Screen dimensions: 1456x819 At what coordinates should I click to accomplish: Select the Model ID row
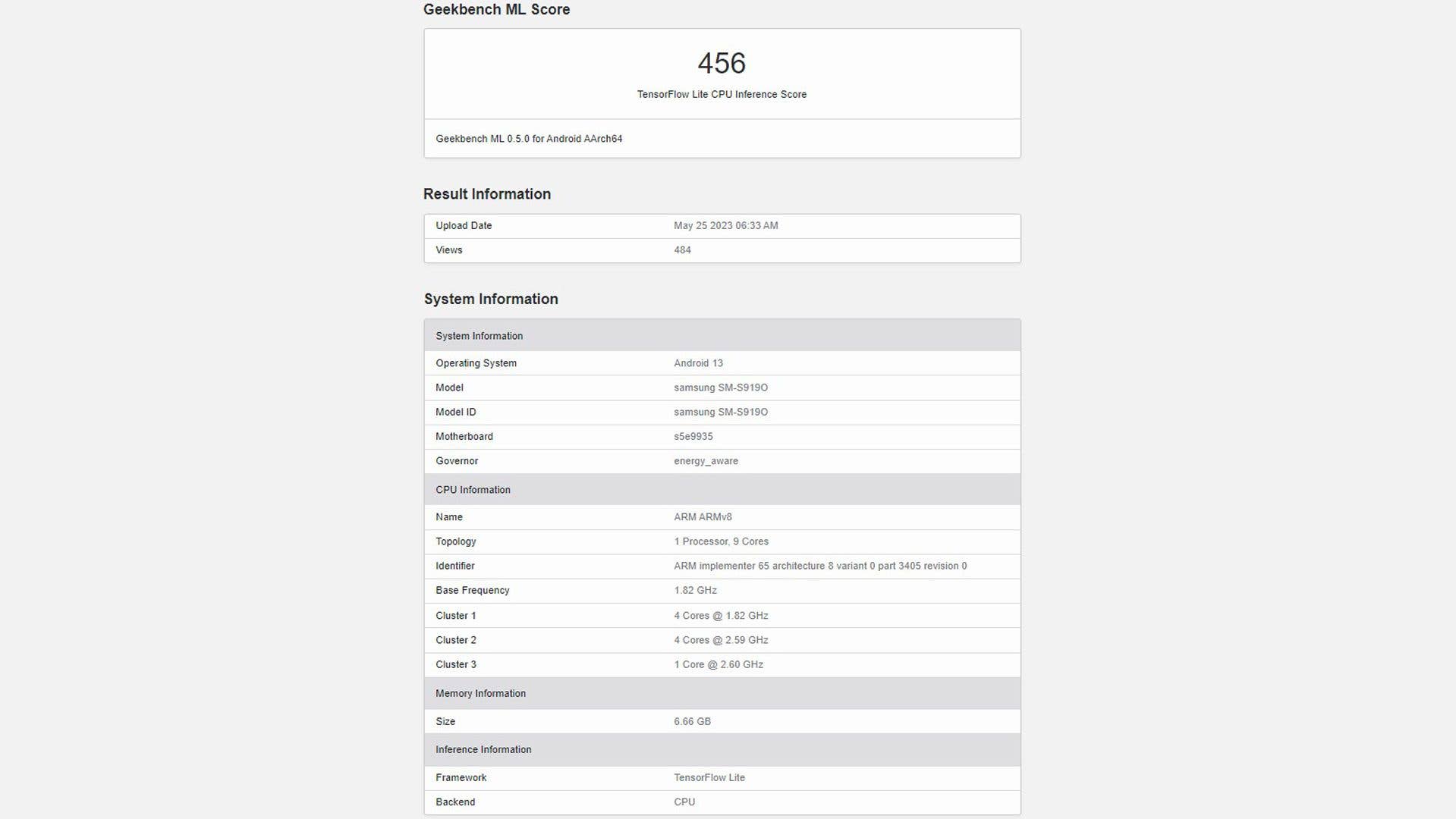pyautogui.click(x=456, y=412)
